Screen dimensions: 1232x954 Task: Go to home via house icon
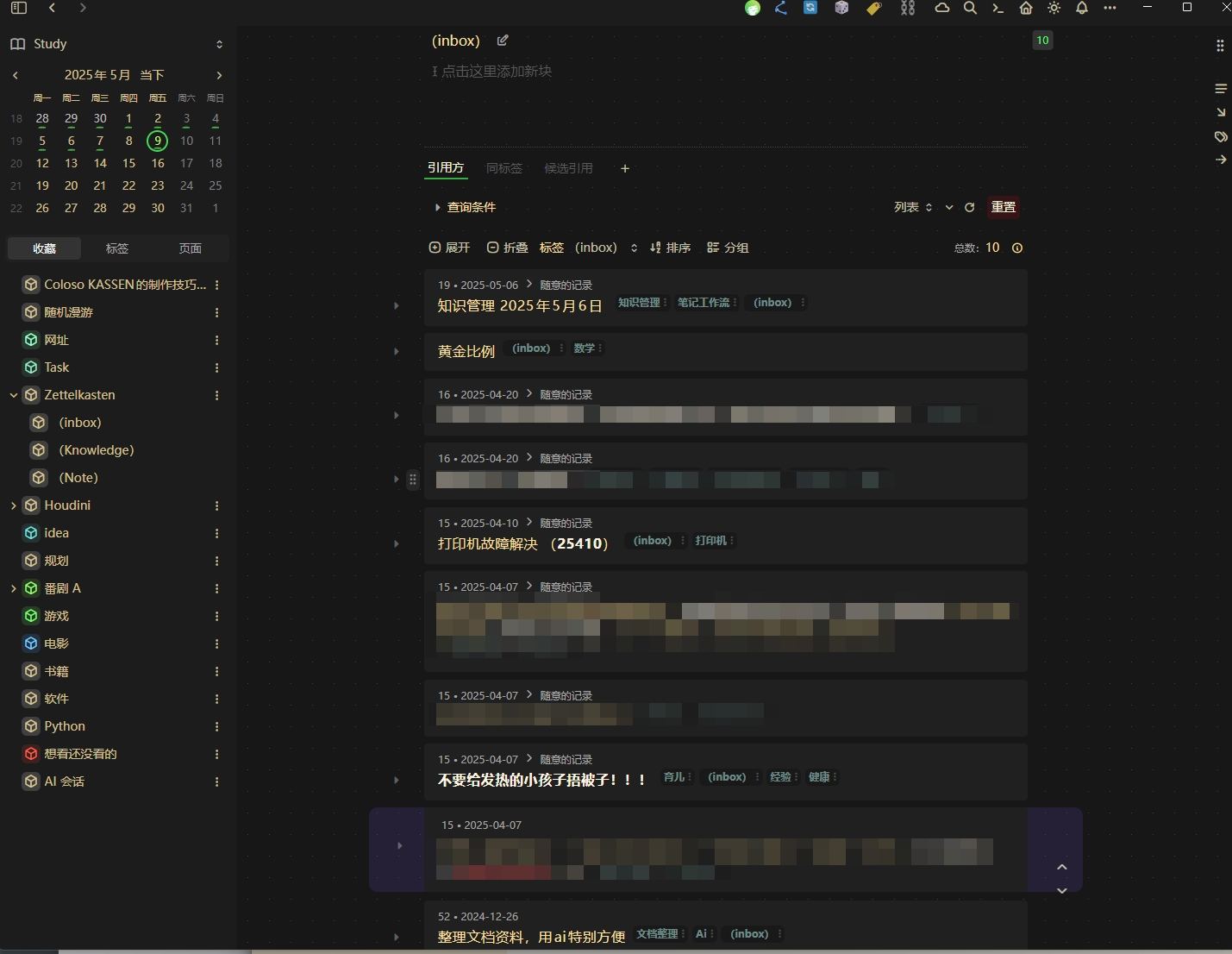(x=1026, y=8)
